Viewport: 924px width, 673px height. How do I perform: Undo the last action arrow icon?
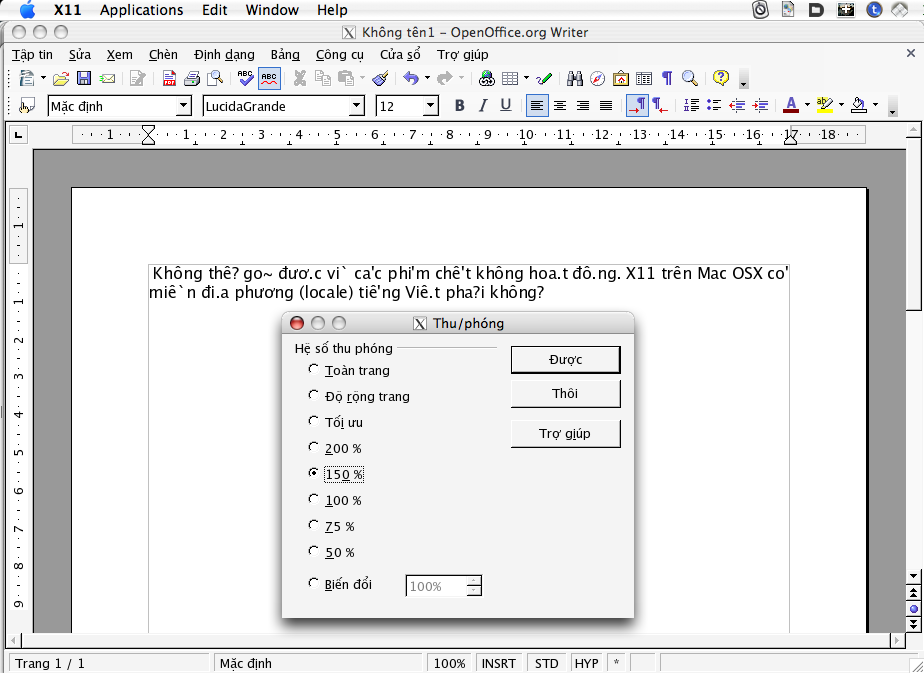point(411,78)
